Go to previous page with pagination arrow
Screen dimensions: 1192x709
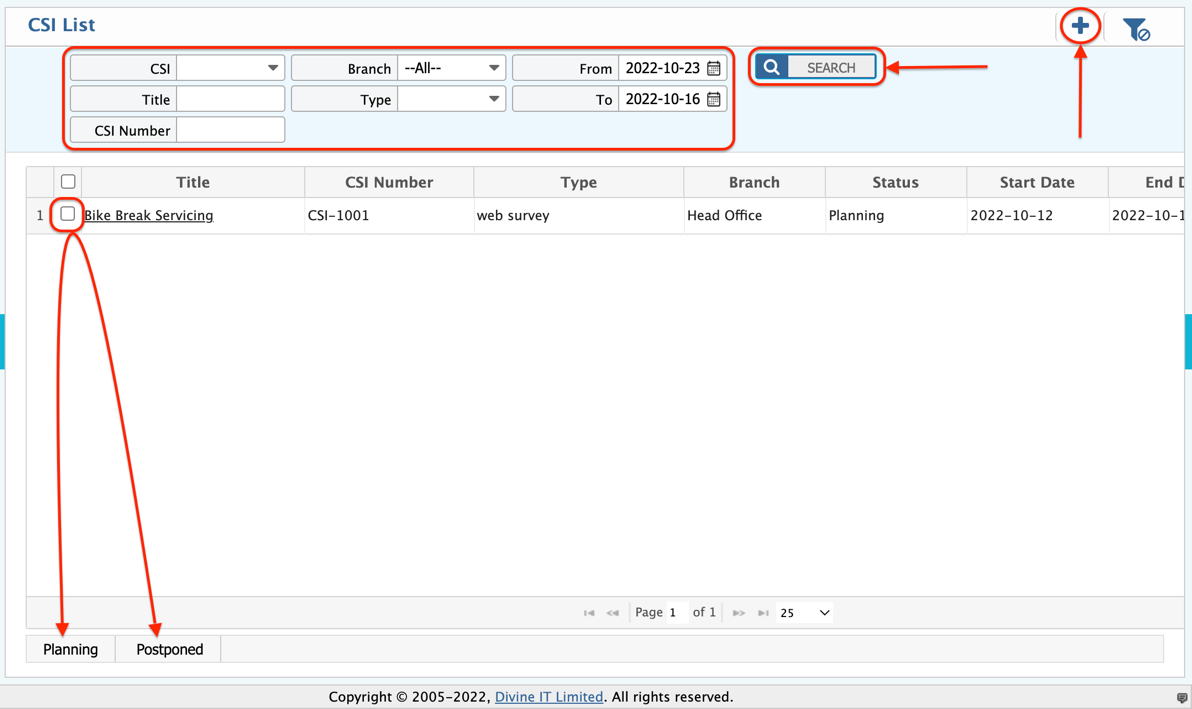613,612
